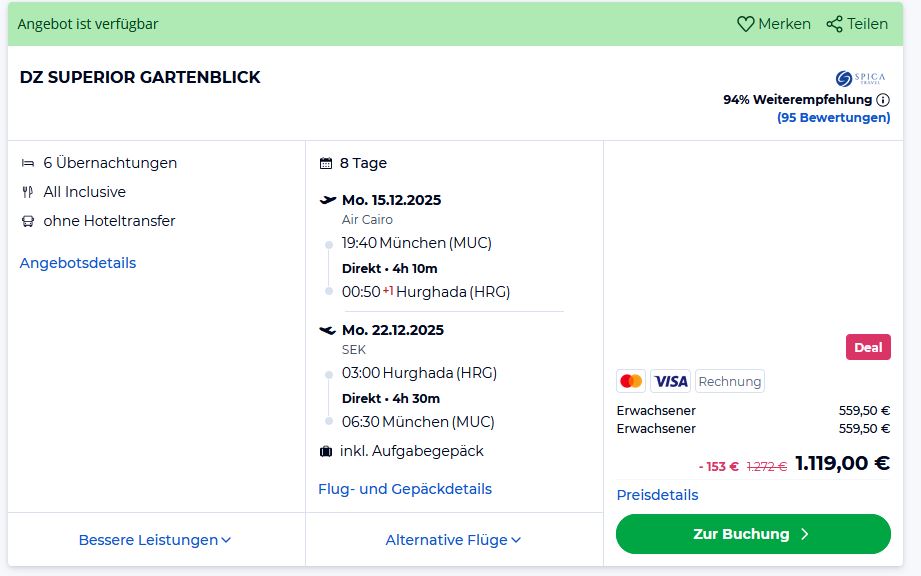
Task: Click the heart Merken icon
Action: tap(745, 24)
